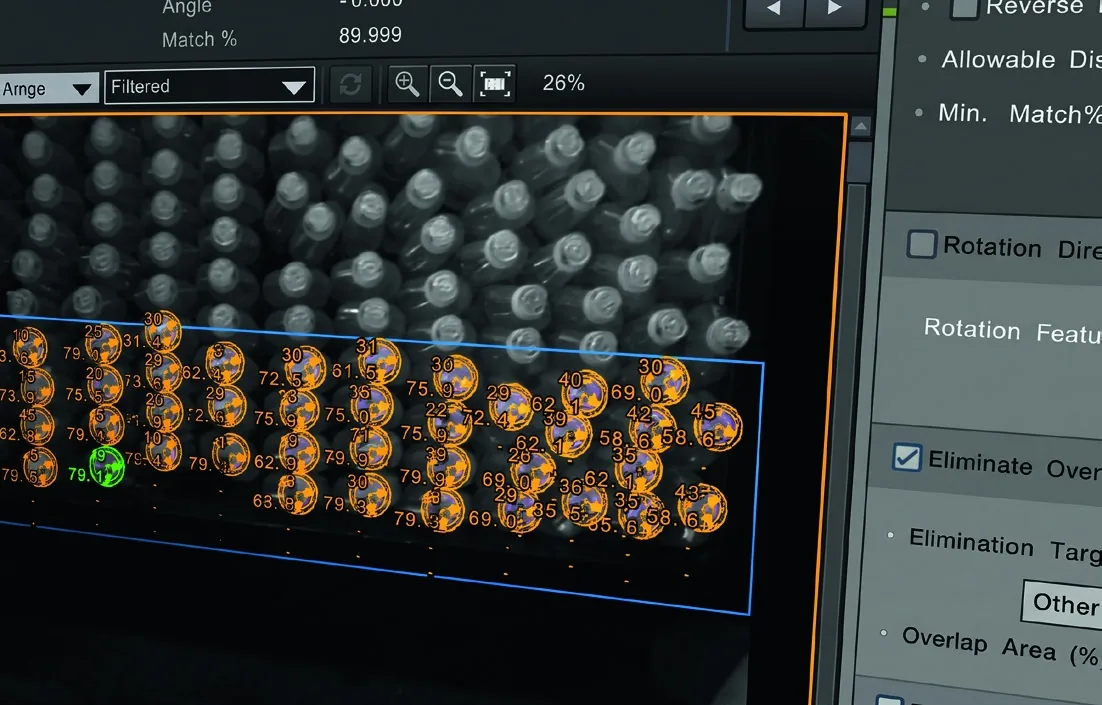Viewport: 1102px width, 705px height.
Task: Go to the previous result with the left arrow
Action: pyautogui.click(x=774, y=10)
